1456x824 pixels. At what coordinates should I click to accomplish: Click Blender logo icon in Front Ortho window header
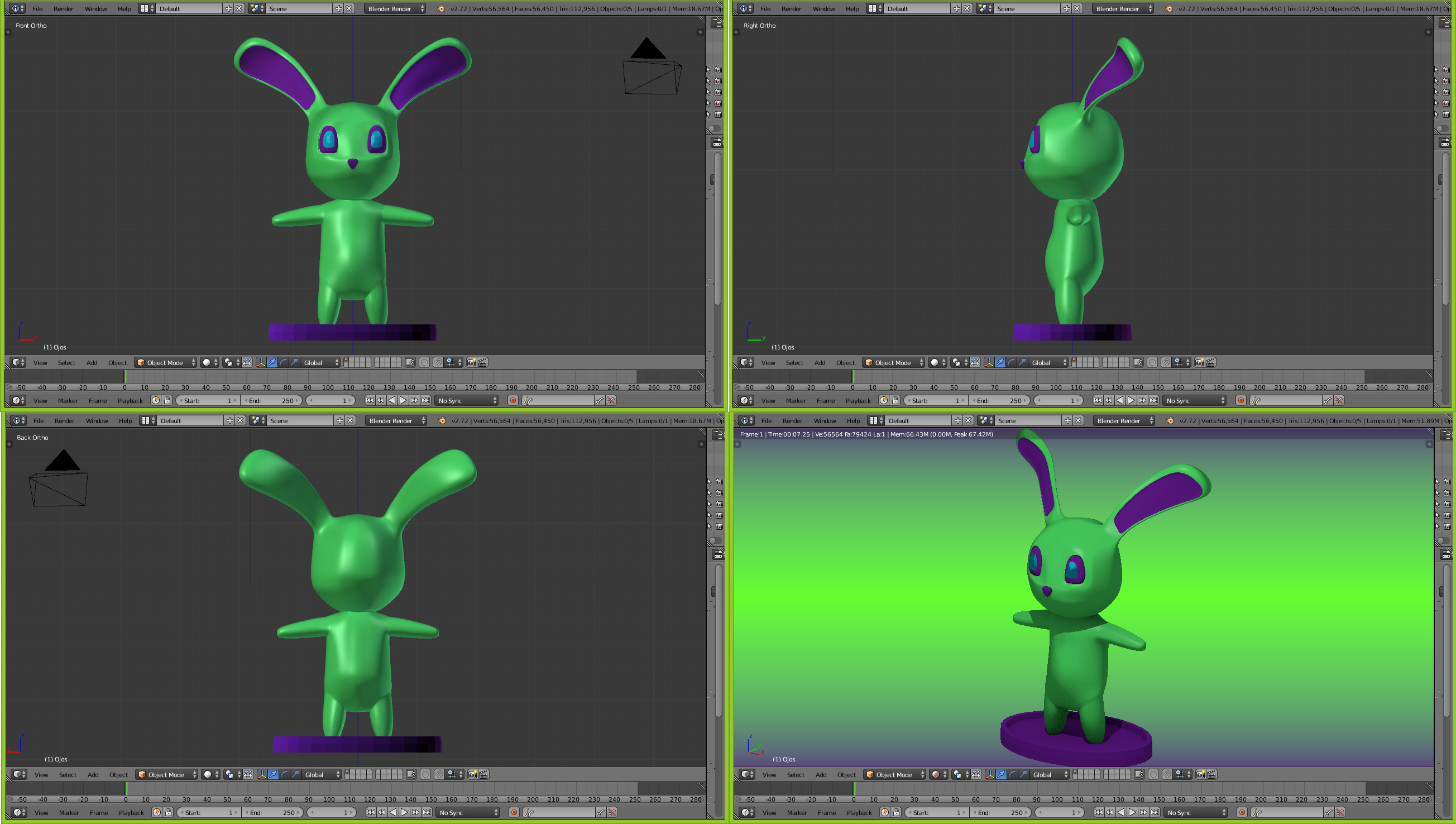pyautogui.click(x=440, y=8)
